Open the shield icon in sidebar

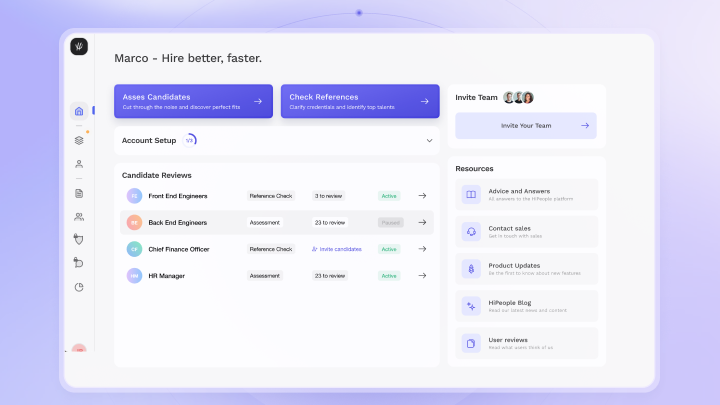[x=79, y=239]
